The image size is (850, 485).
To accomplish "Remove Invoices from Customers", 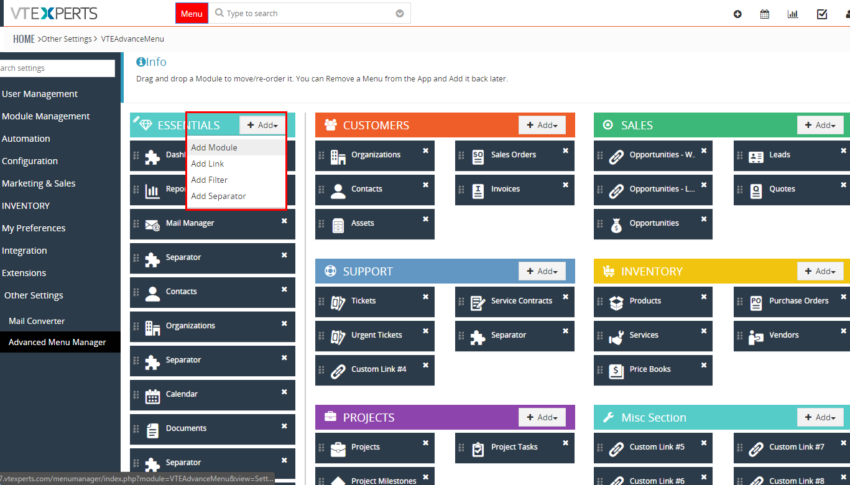I will coord(565,185).
